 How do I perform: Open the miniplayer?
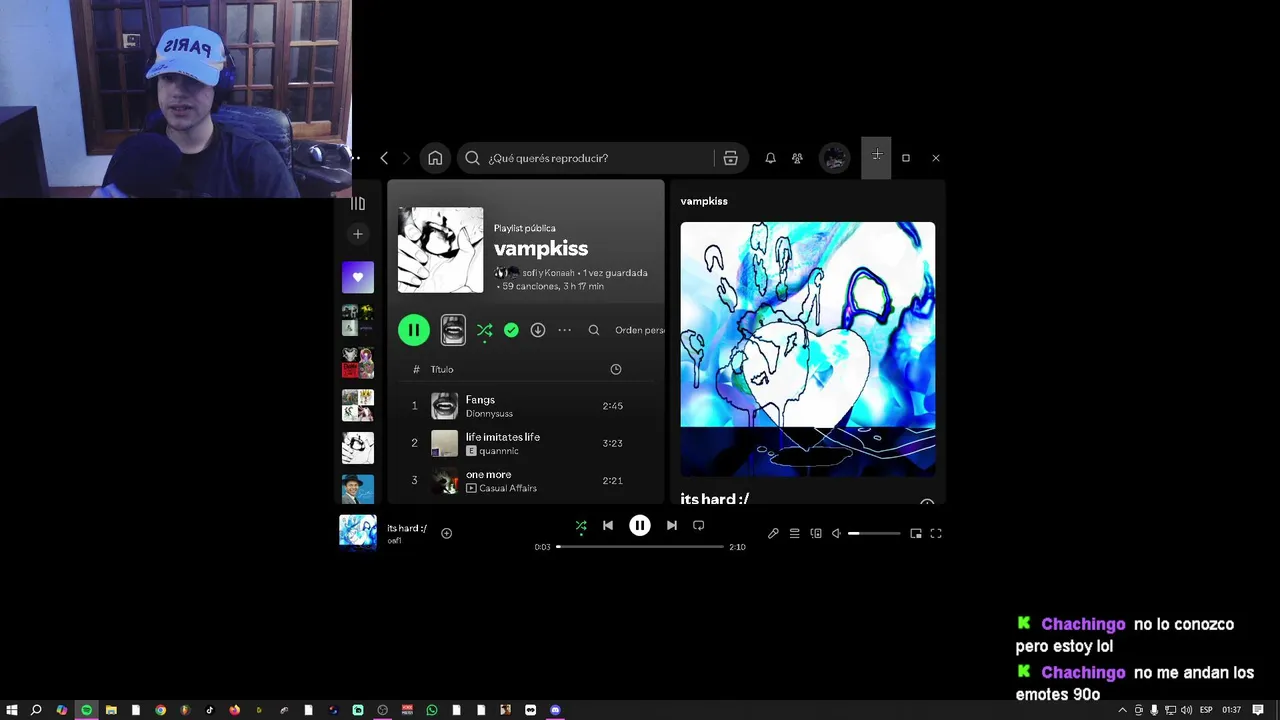tap(916, 534)
